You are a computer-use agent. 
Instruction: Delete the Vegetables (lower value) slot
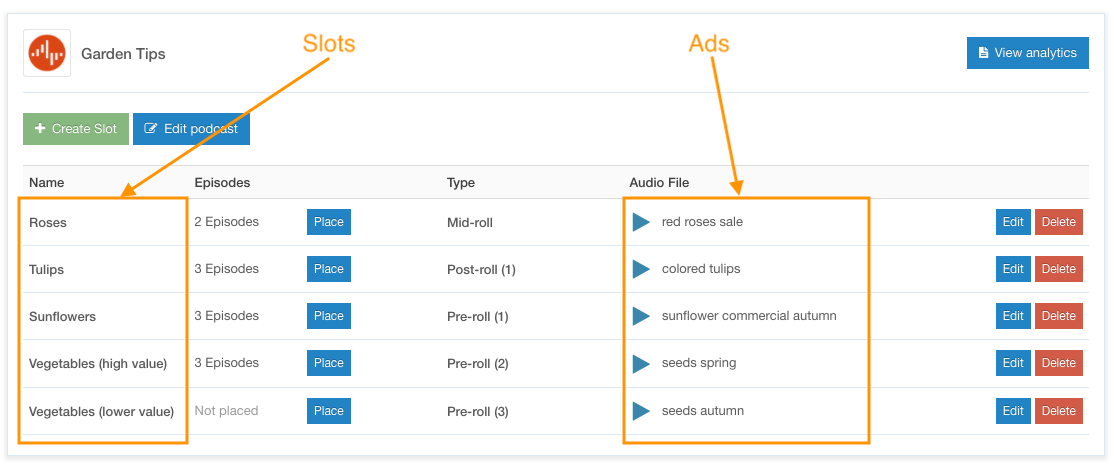coord(1059,411)
